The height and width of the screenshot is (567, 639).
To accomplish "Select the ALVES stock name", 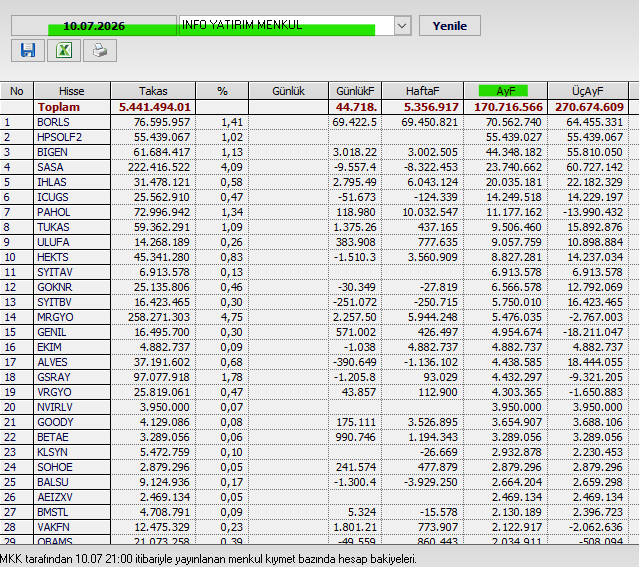I will pyautogui.click(x=53, y=362).
